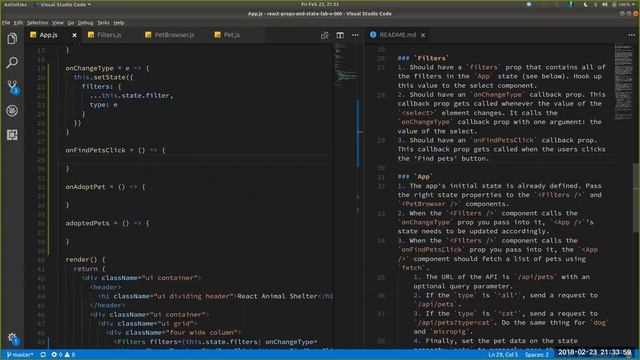Open Activities overview in top bar
The width and height of the screenshot is (640, 360).
coord(15,4)
